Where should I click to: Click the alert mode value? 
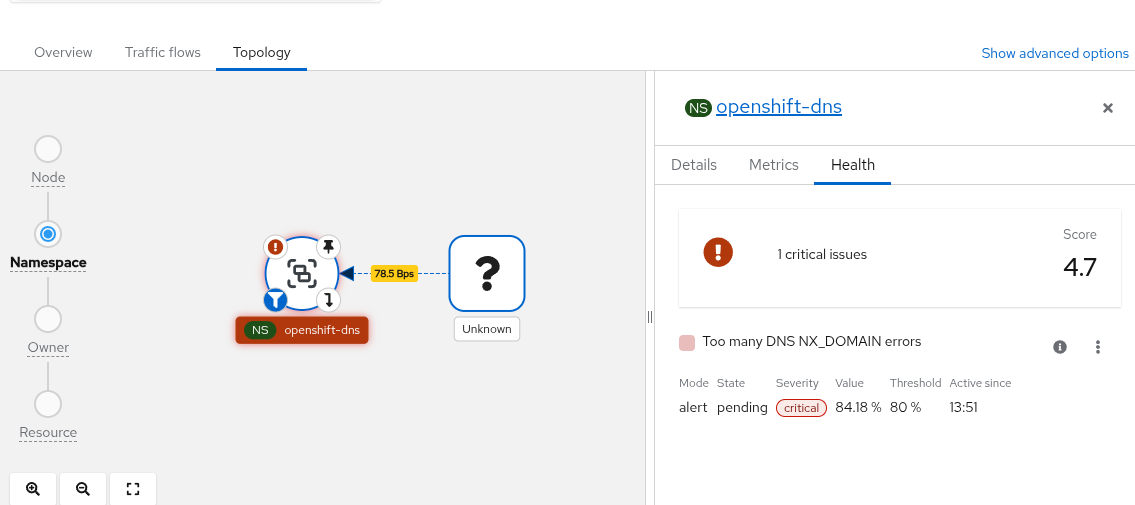(693, 407)
